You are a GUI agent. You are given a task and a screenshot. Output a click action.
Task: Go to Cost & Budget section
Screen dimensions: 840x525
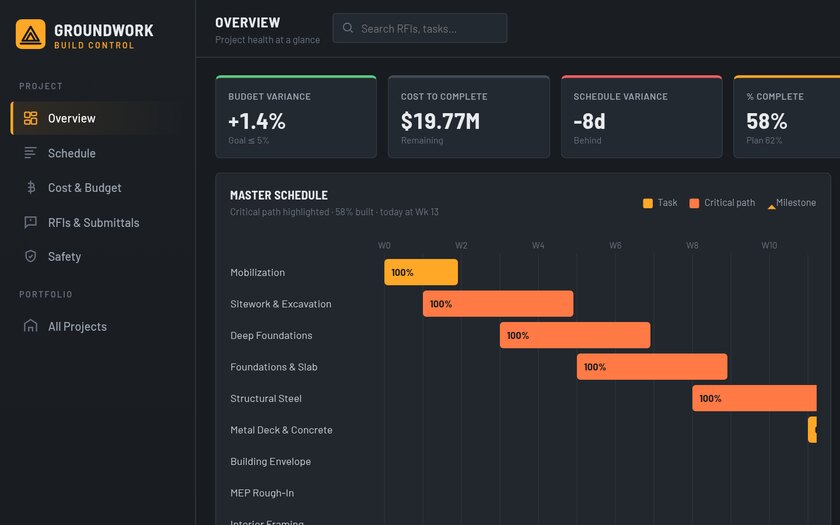(x=98, y=188)
